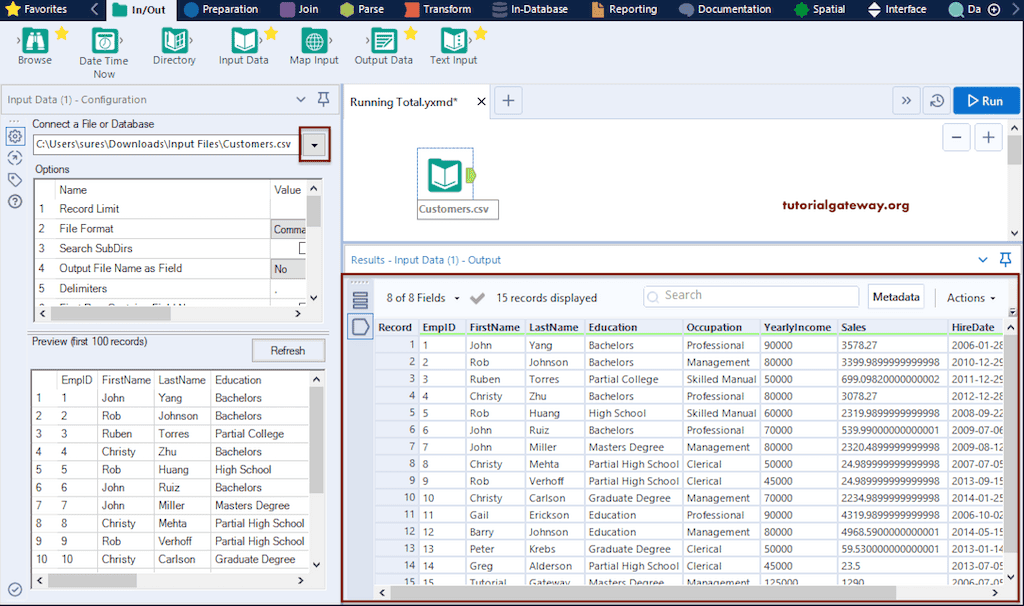Select the Browse tool

pos(34,46)
